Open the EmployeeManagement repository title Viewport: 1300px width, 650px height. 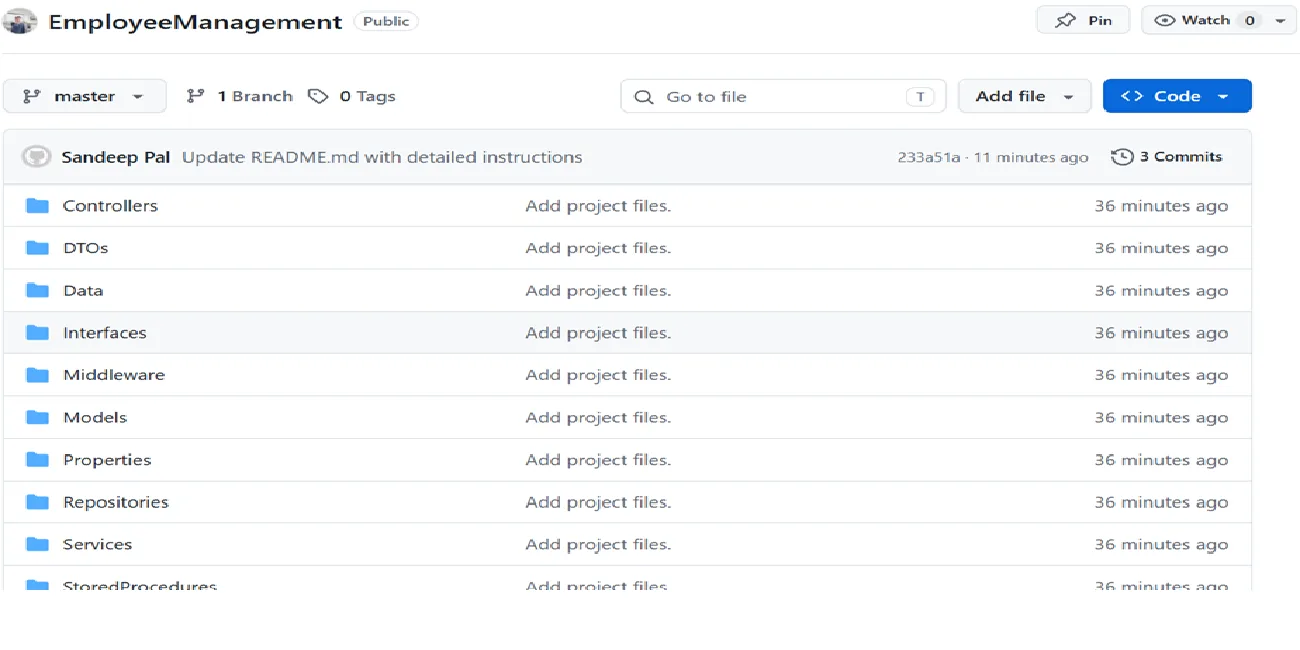pyautogui.click(x=195, y=22)
